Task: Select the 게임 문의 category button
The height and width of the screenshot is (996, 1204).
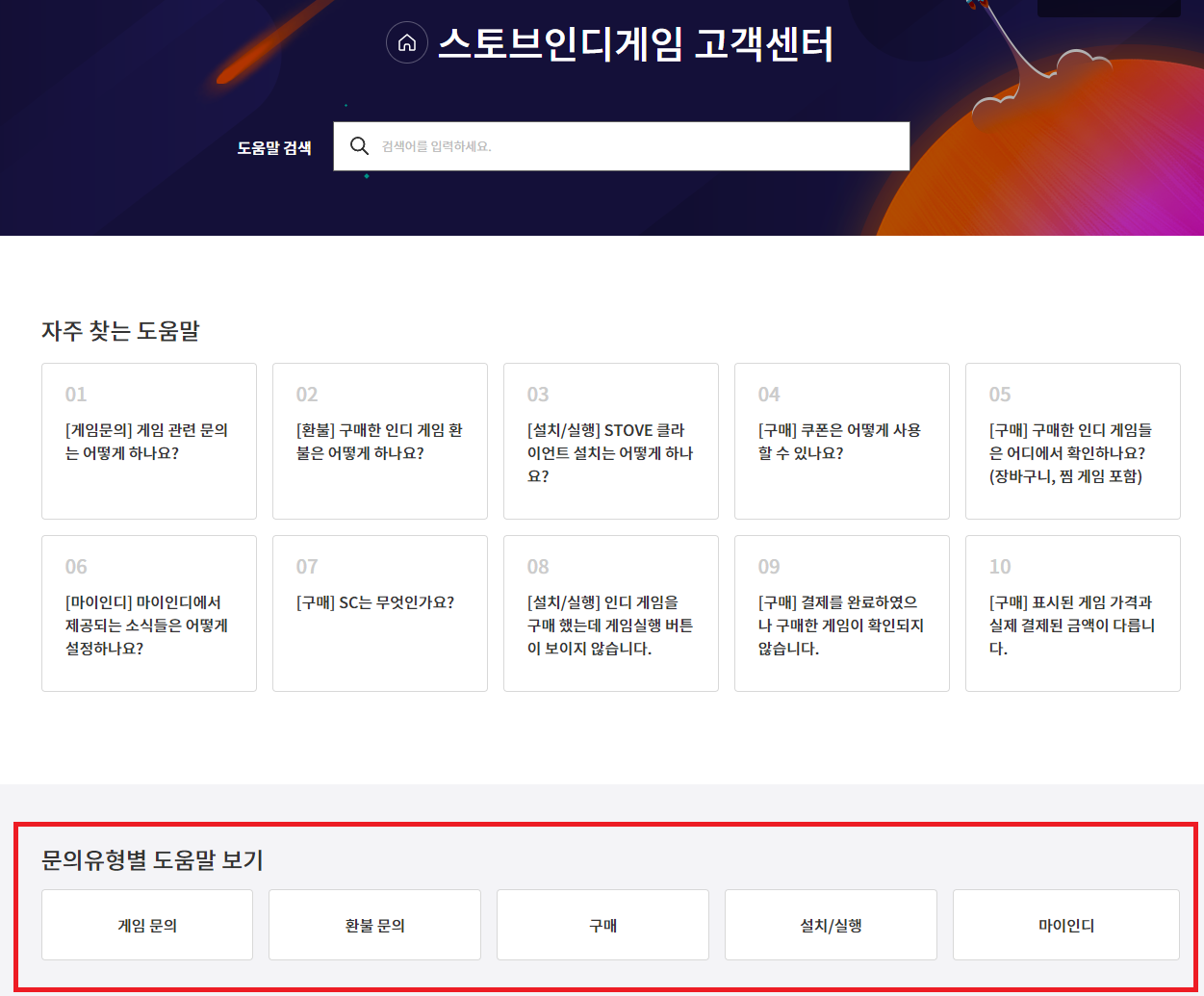Action: point(147,925)
